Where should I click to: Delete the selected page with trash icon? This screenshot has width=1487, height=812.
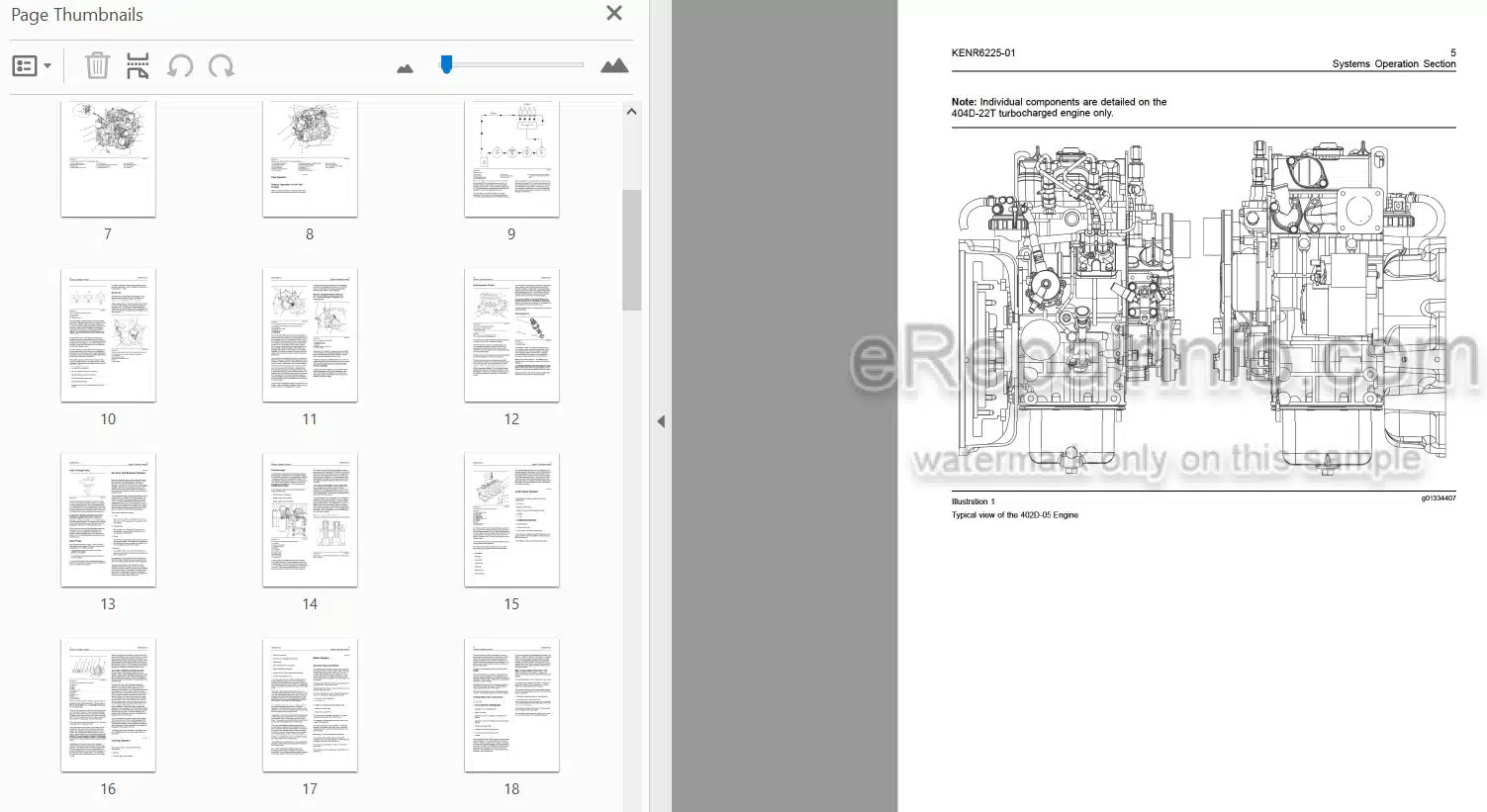[97, 66]
